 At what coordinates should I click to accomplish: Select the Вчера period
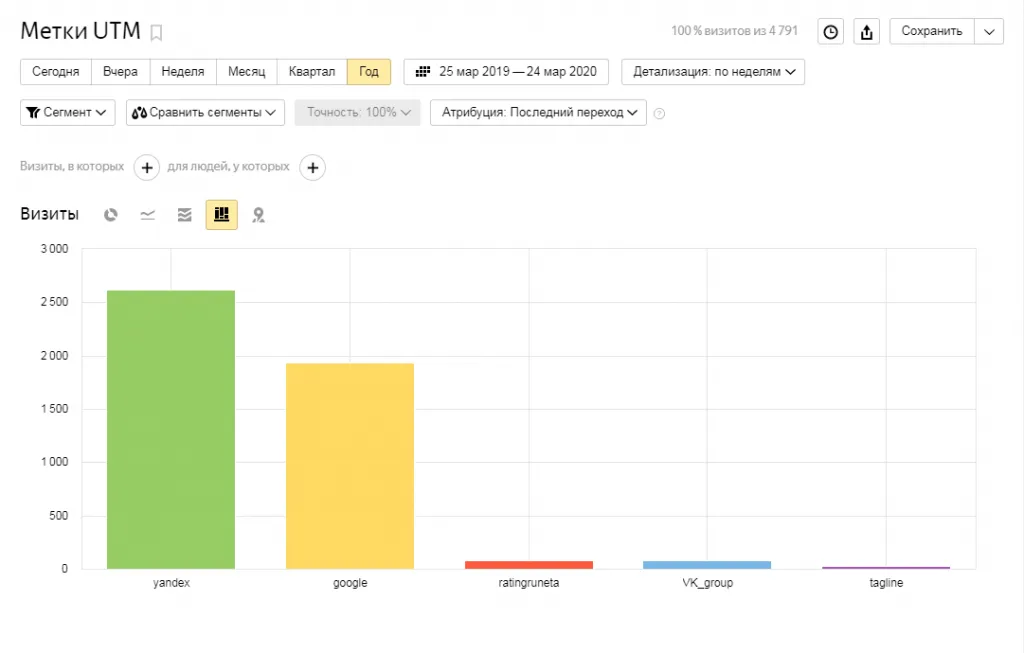tap(121, 72)
